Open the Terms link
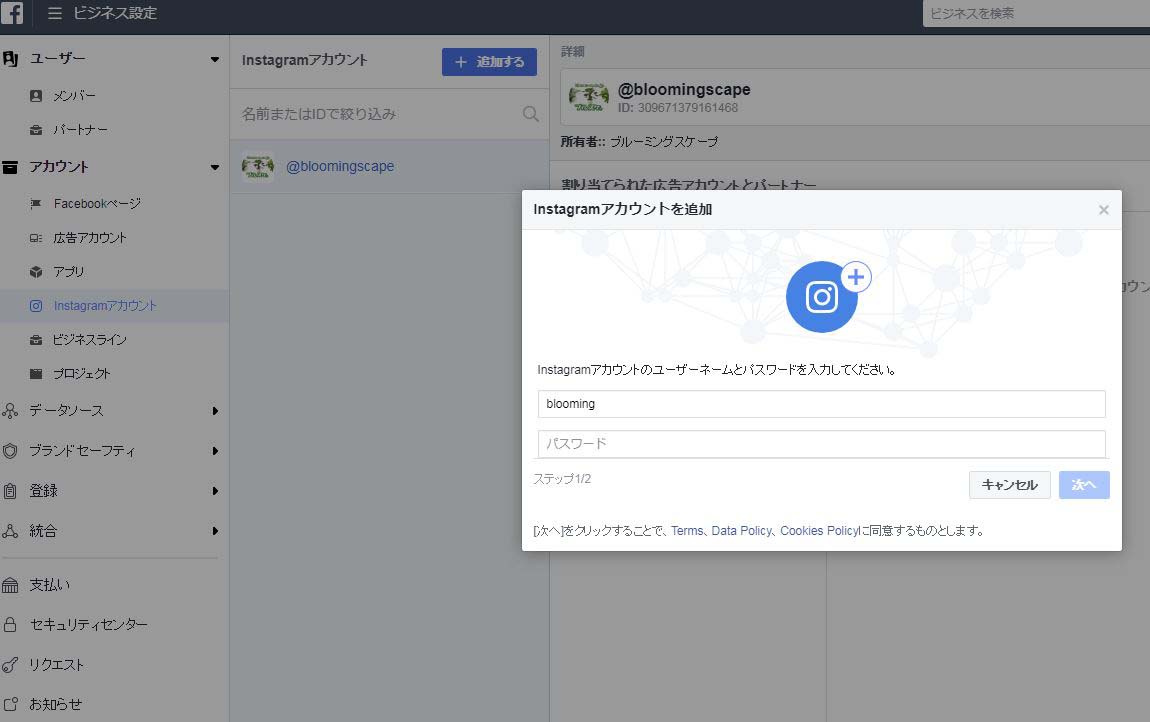The height and width of the screenshot is (722, 1150). click(686, 530)
